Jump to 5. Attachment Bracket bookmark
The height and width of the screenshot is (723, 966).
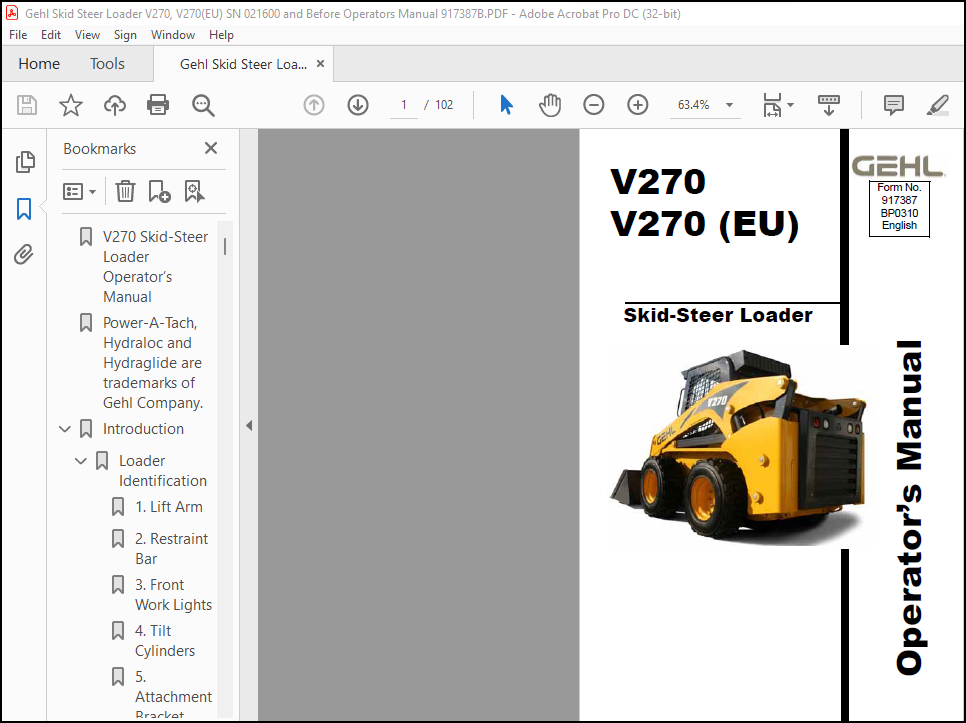pyautogui.click(x=173, y=696)
